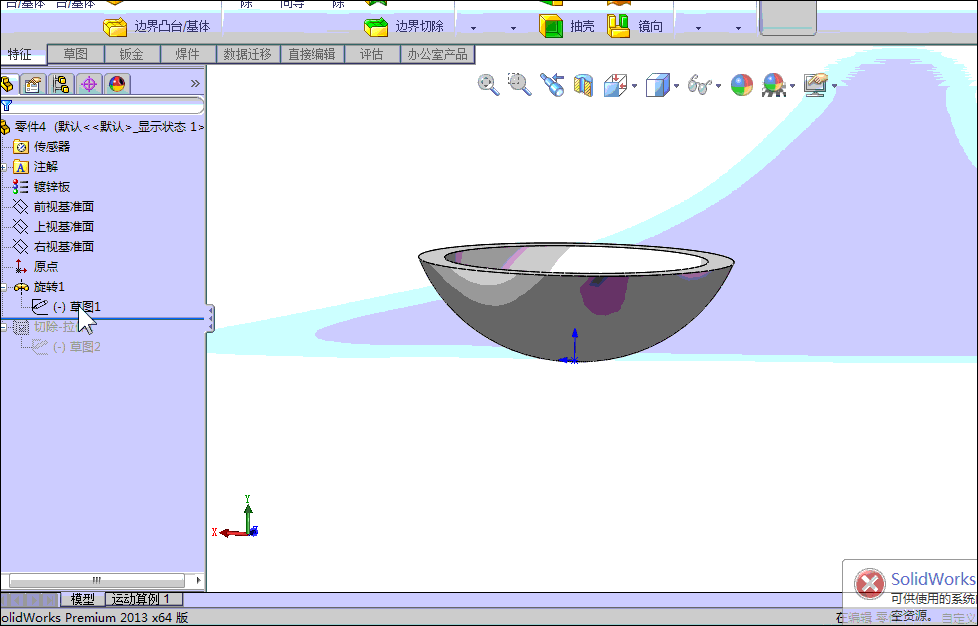Switch to the 评估 evaluate tab
Screen dimensions: 978x626
click(x=372, y=54)
